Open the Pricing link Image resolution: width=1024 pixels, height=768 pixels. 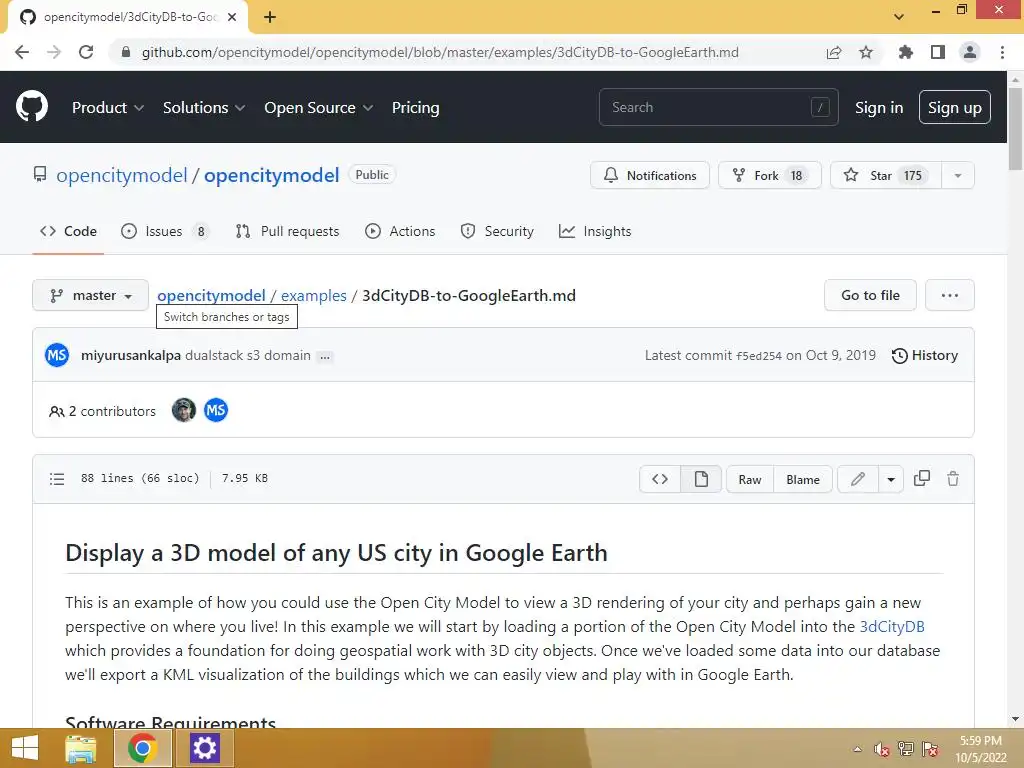pyautogui.click(x=415, y=107)
